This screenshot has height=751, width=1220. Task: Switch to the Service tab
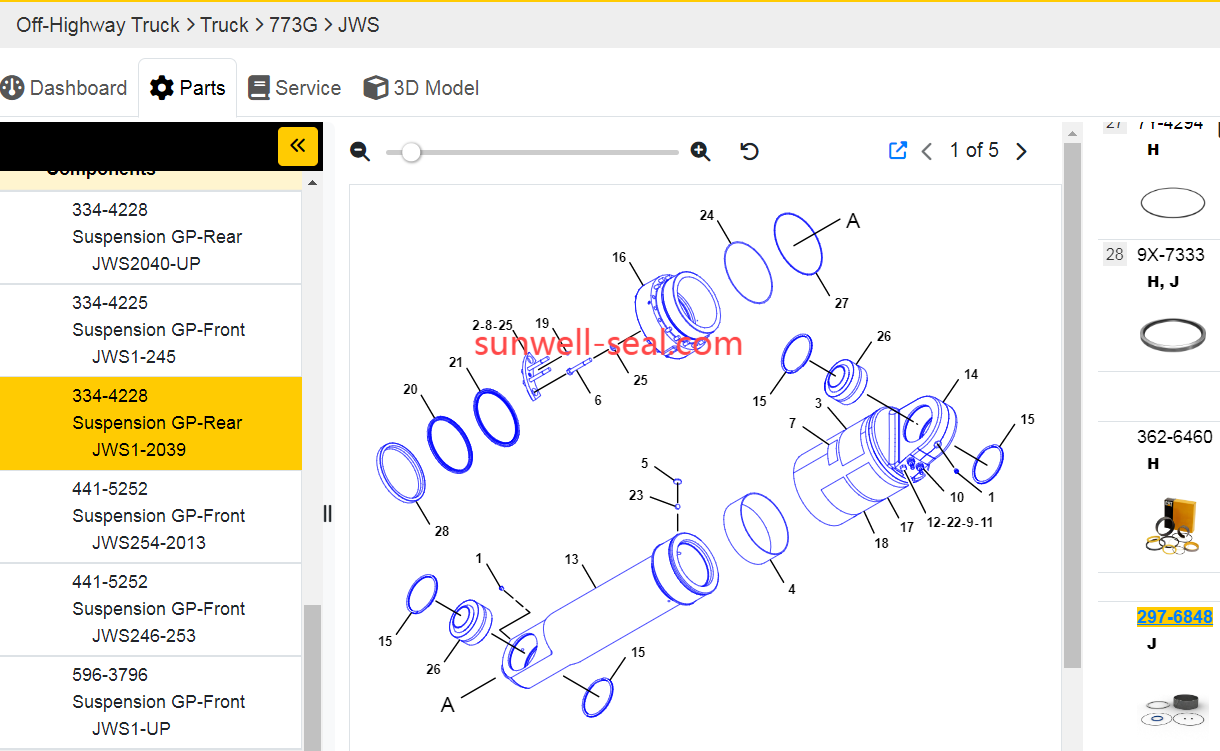point(295,88)
